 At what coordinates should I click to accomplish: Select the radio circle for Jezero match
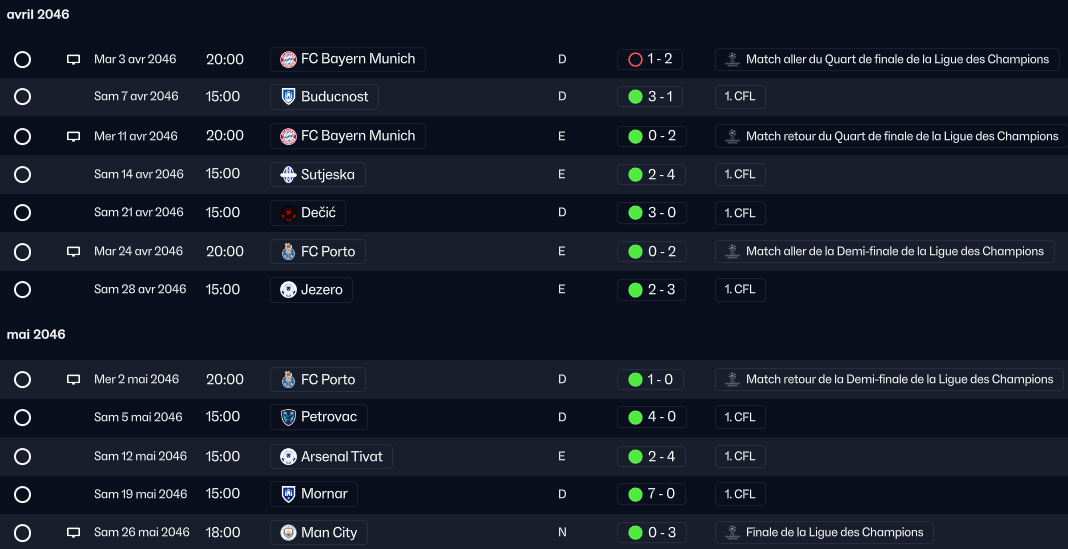click(x=22, y=290)
